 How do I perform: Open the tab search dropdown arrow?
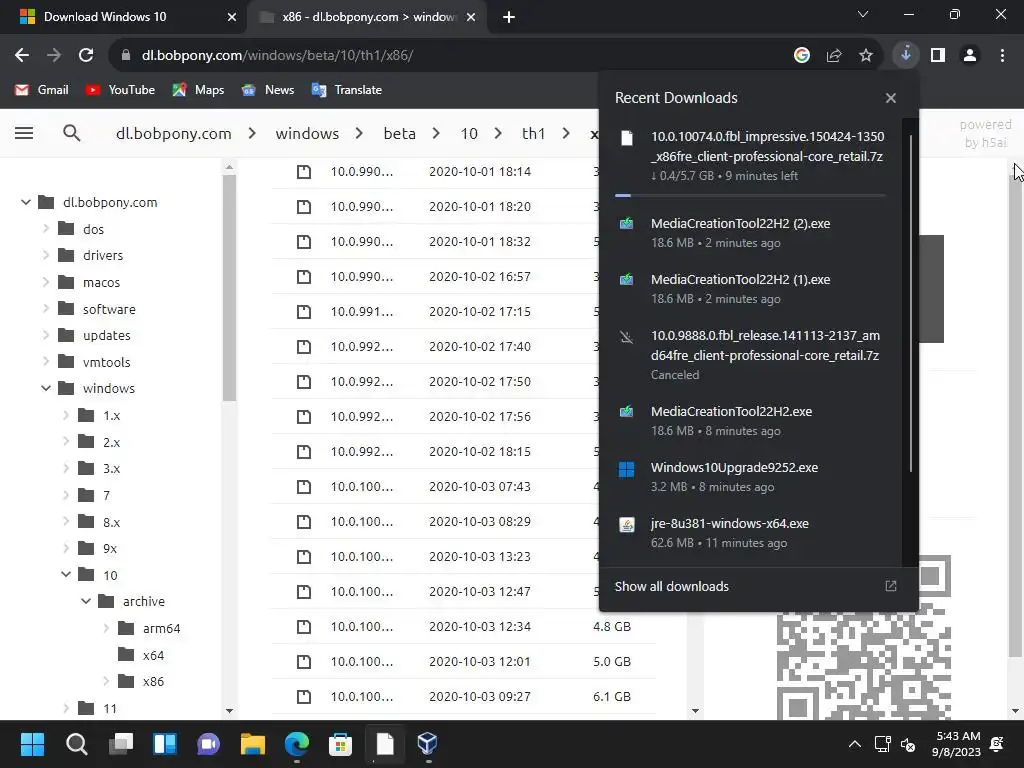863,14
